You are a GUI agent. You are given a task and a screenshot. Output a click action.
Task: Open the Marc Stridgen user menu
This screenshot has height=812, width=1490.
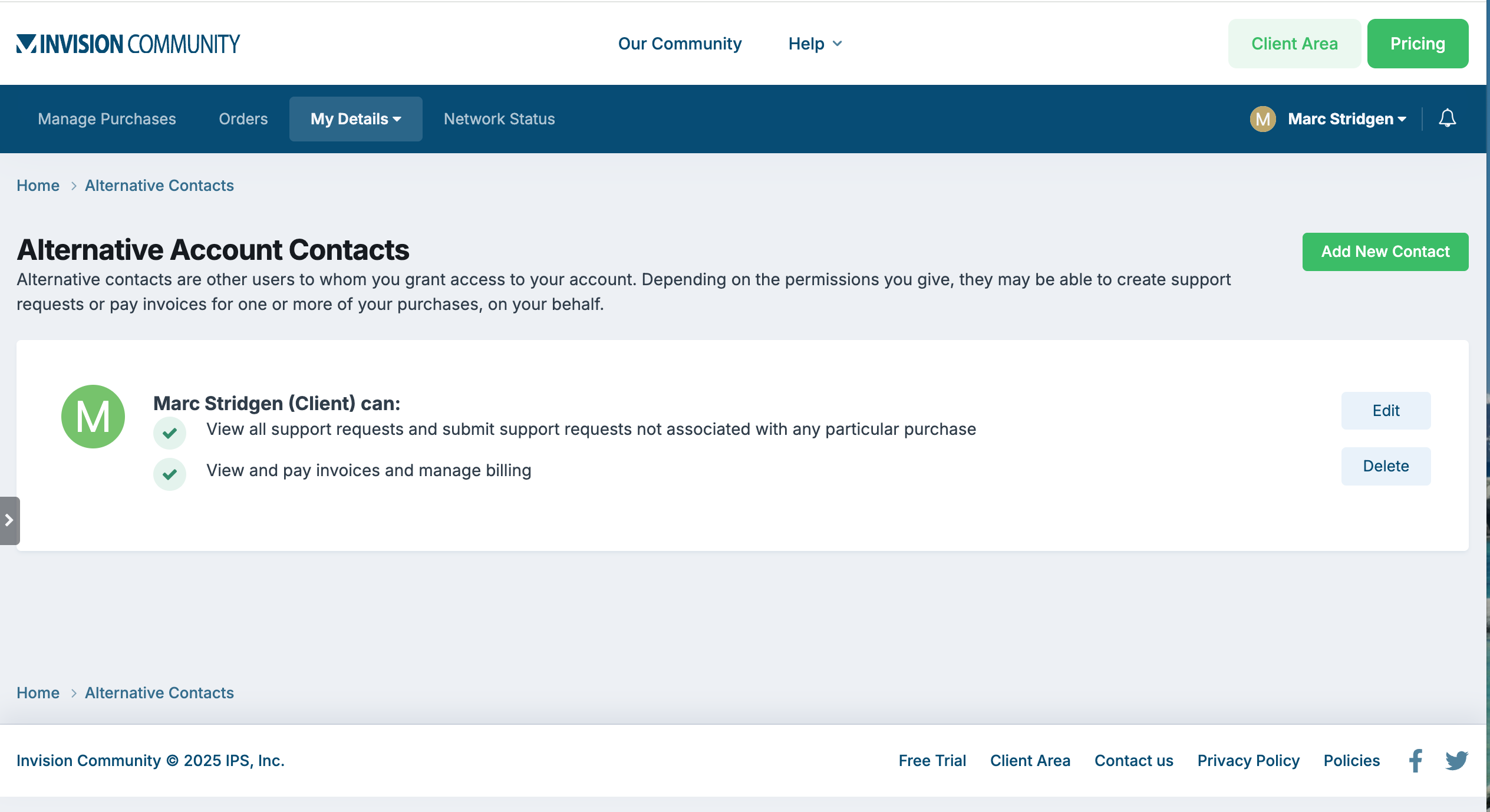coord(1347,119)
